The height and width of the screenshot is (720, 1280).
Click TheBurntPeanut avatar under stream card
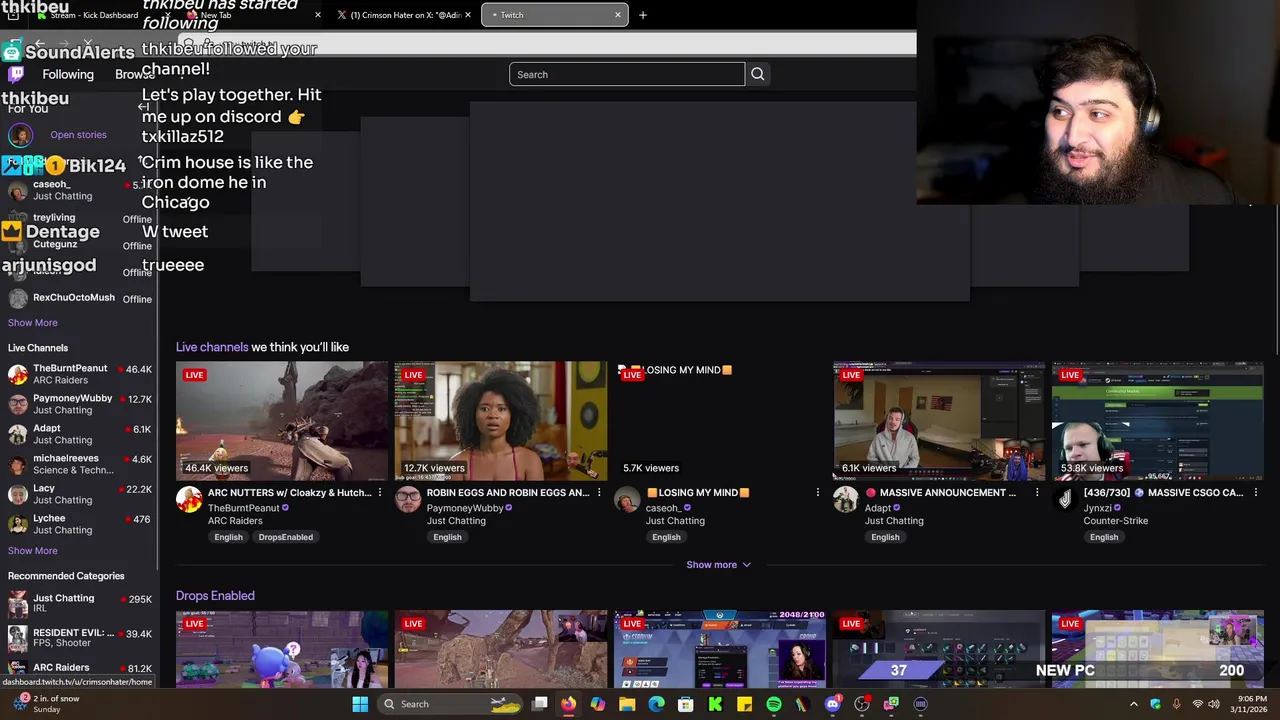coord(189,499)
